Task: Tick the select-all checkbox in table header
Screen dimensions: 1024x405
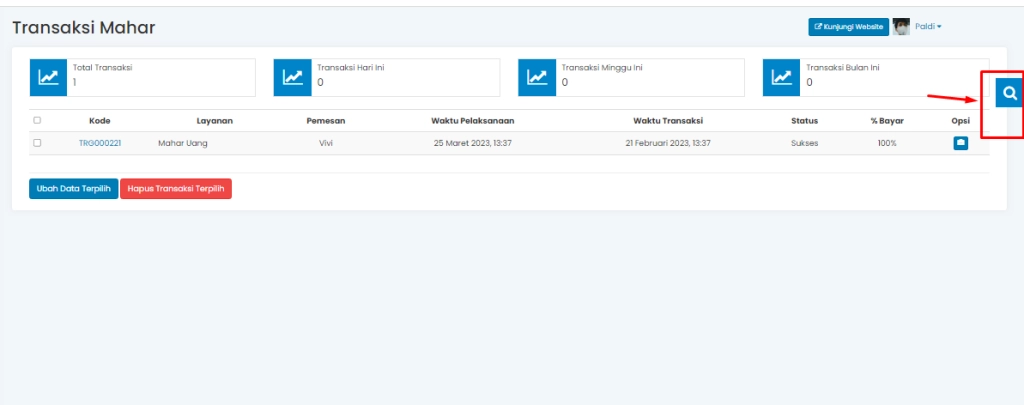Action: [x=37, y=121]
